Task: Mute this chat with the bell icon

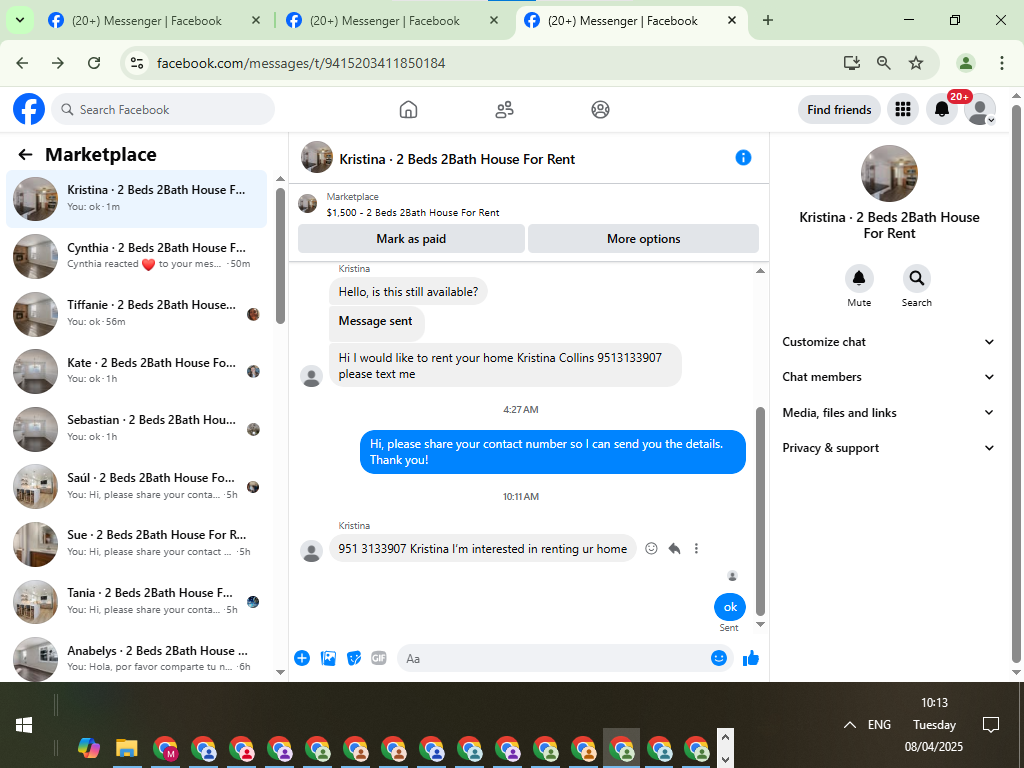Action: pos(859,278)
